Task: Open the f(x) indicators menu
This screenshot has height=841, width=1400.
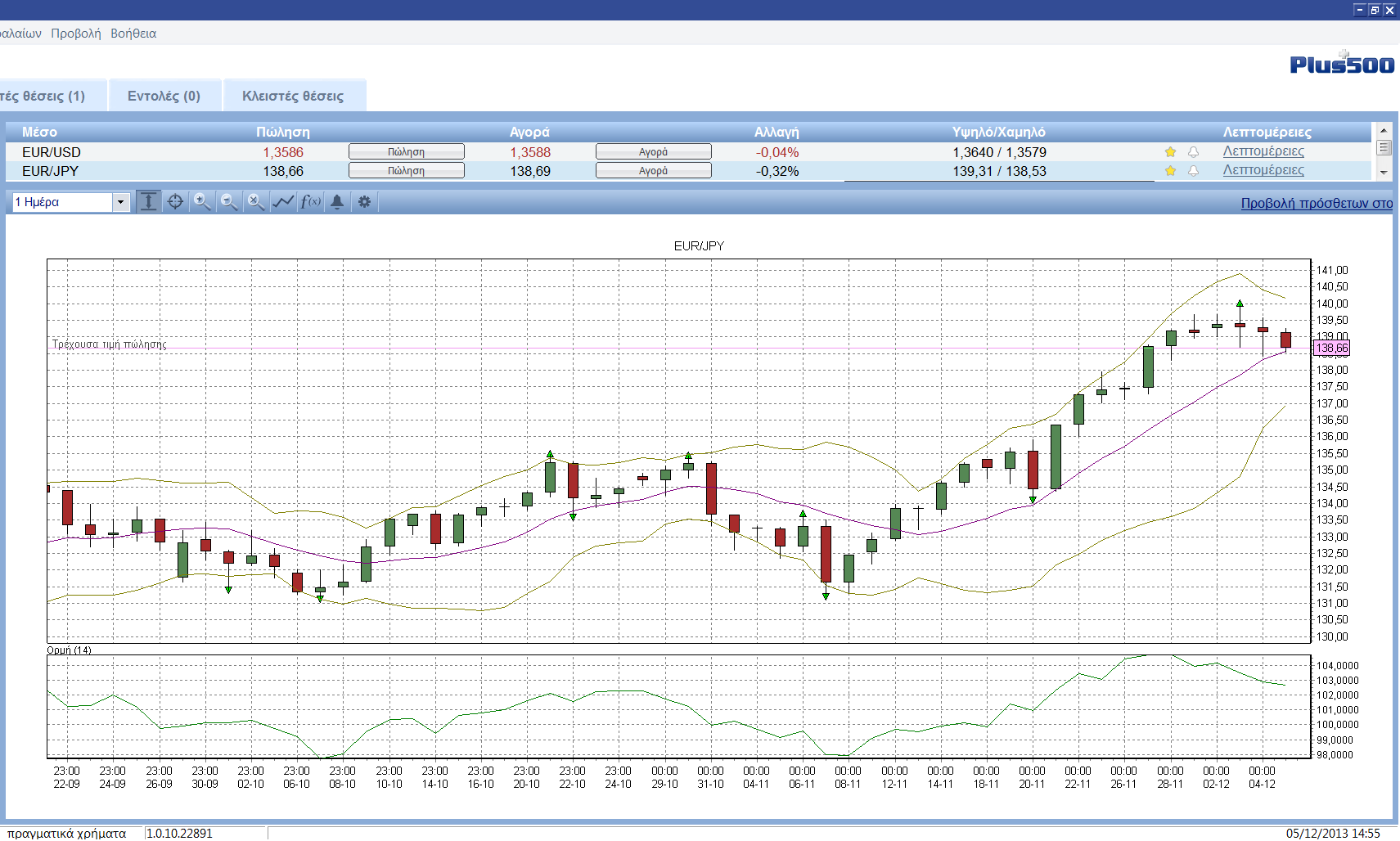Action: 310,201
